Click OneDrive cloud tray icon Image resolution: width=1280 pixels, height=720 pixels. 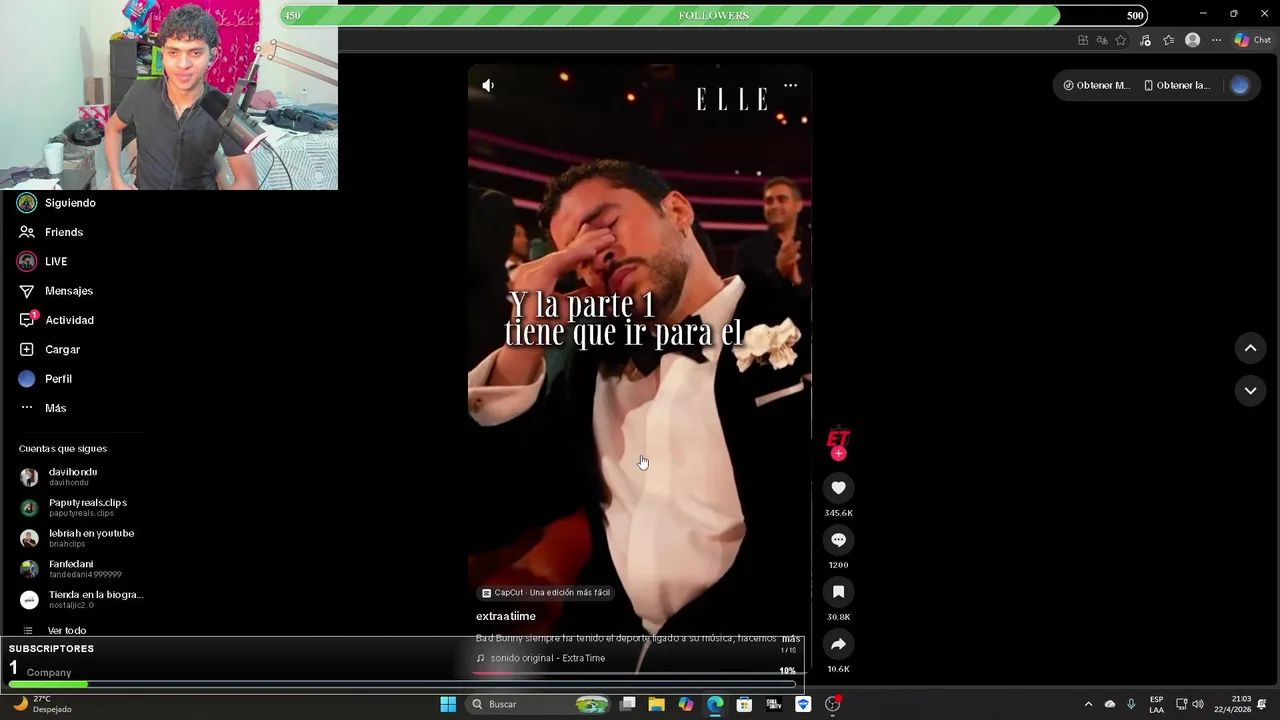[x=1110, y=704]
